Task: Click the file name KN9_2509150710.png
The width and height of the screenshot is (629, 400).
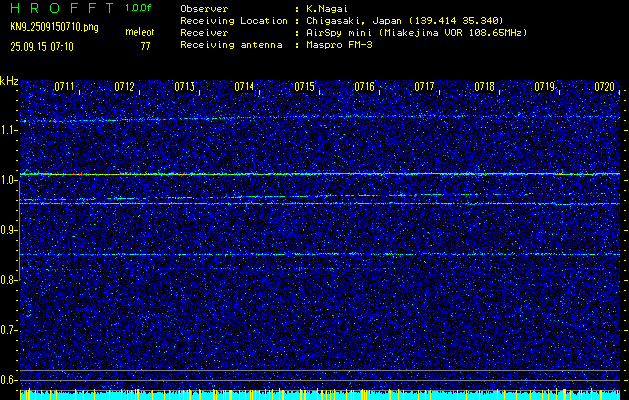Action: click(x=54, y=27)
